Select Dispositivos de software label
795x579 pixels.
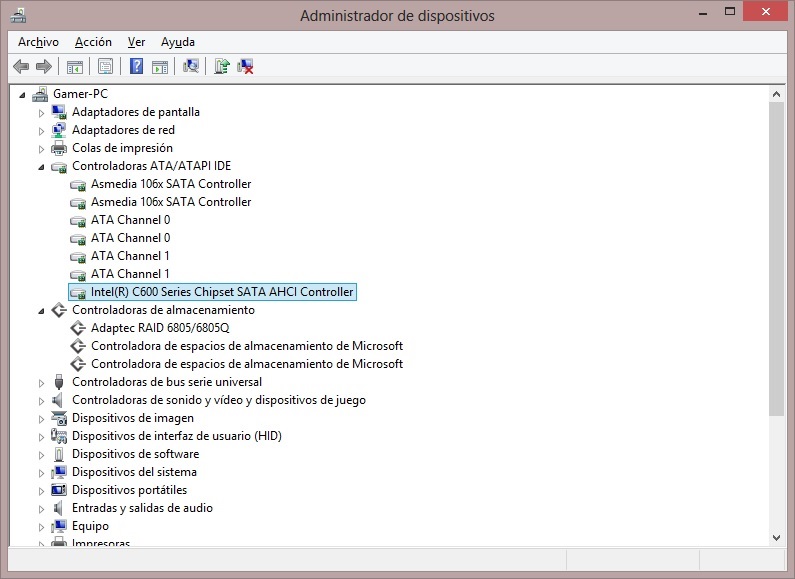point(135,454)
